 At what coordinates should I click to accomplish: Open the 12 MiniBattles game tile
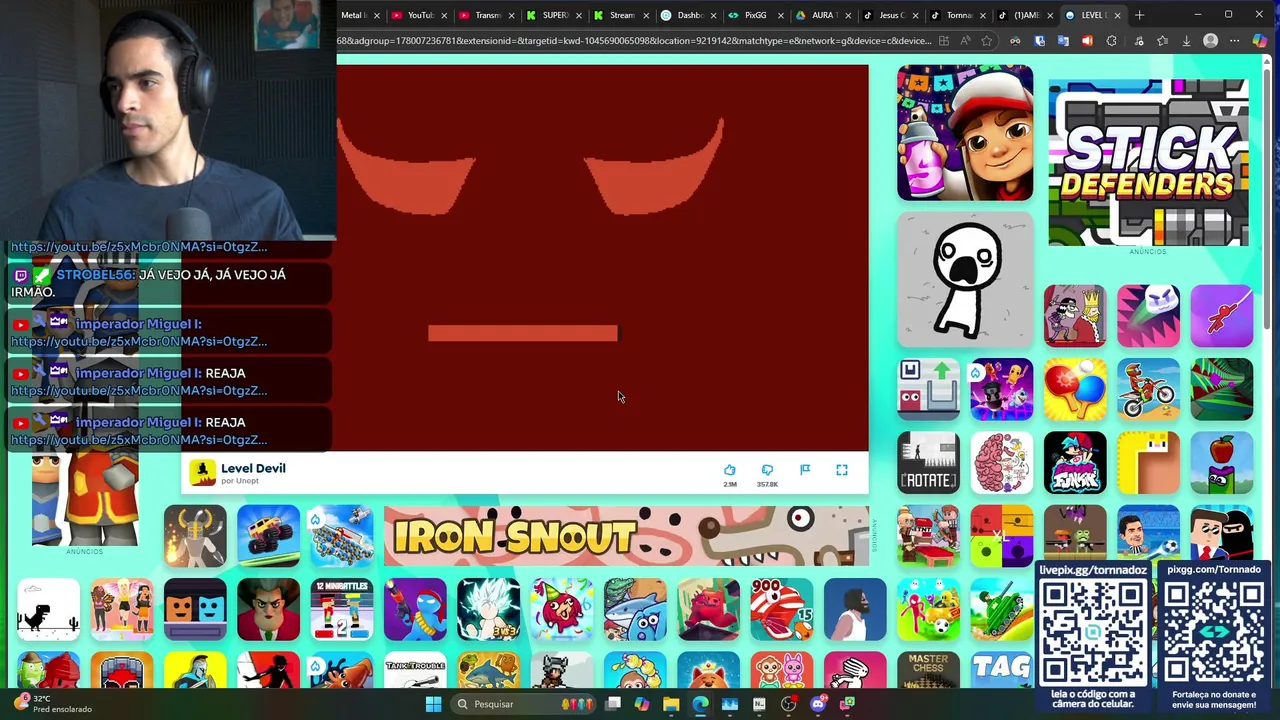pyautogui.click(x=341, y=609)
